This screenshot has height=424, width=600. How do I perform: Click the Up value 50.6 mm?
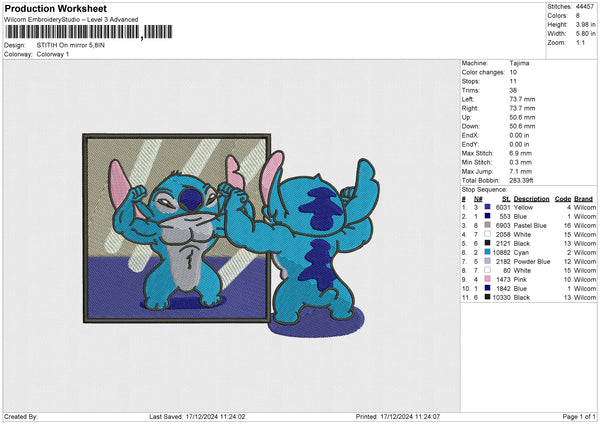[522, 117]
